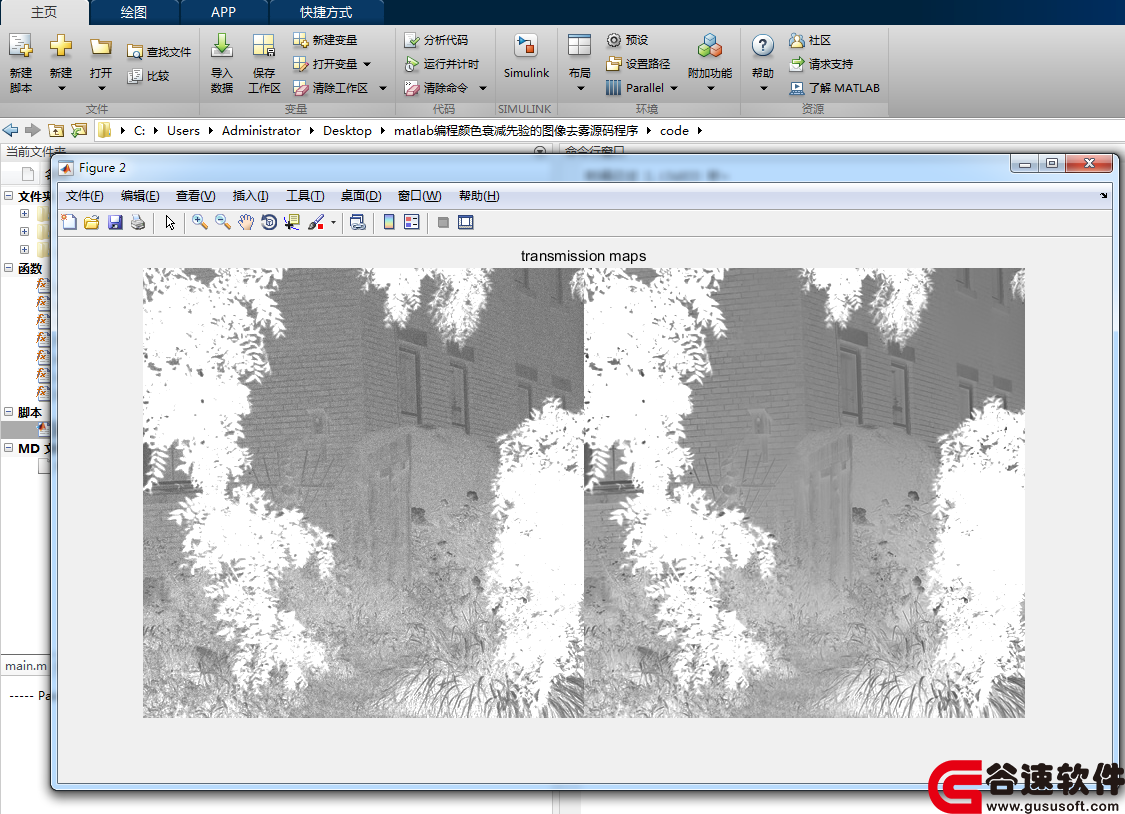
Task: Collapse the 脚本 group in file browser
Action: 9,412
